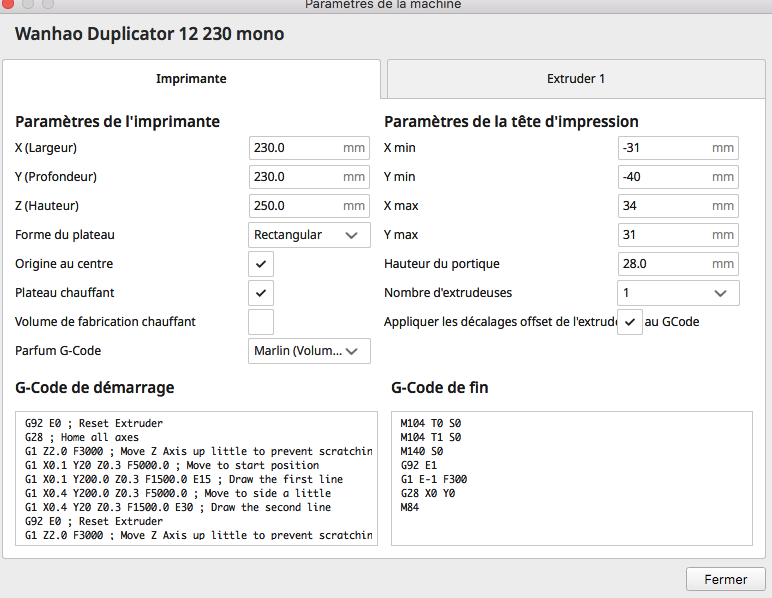Click 'Move to start position' G-code line
This screenshot has height=598, width=772.
172,465
